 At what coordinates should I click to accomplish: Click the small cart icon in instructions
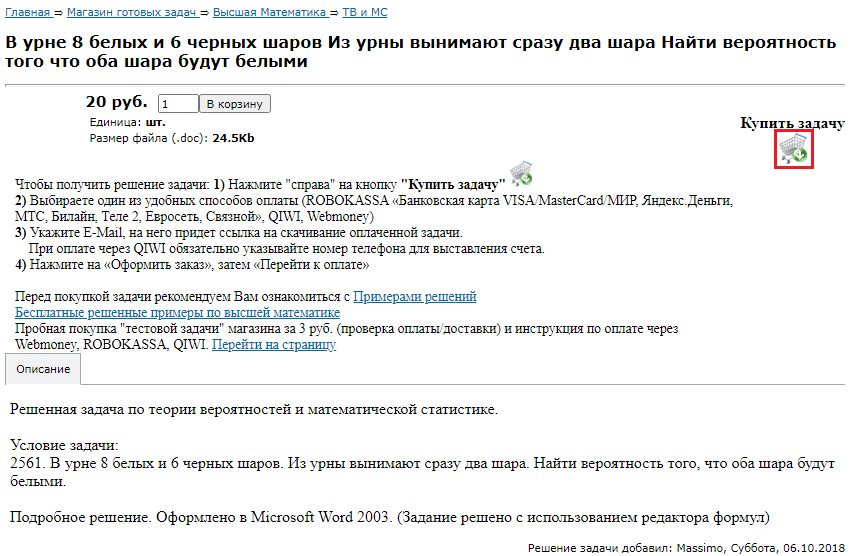521,173
